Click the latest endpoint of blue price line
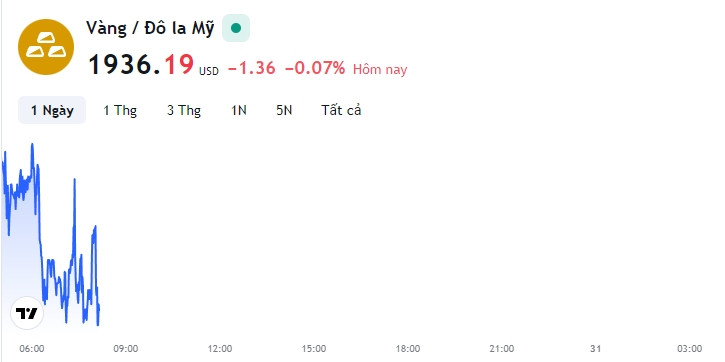Image resolution: width=725 pixels, height=362 pixels. coord(99,307)
